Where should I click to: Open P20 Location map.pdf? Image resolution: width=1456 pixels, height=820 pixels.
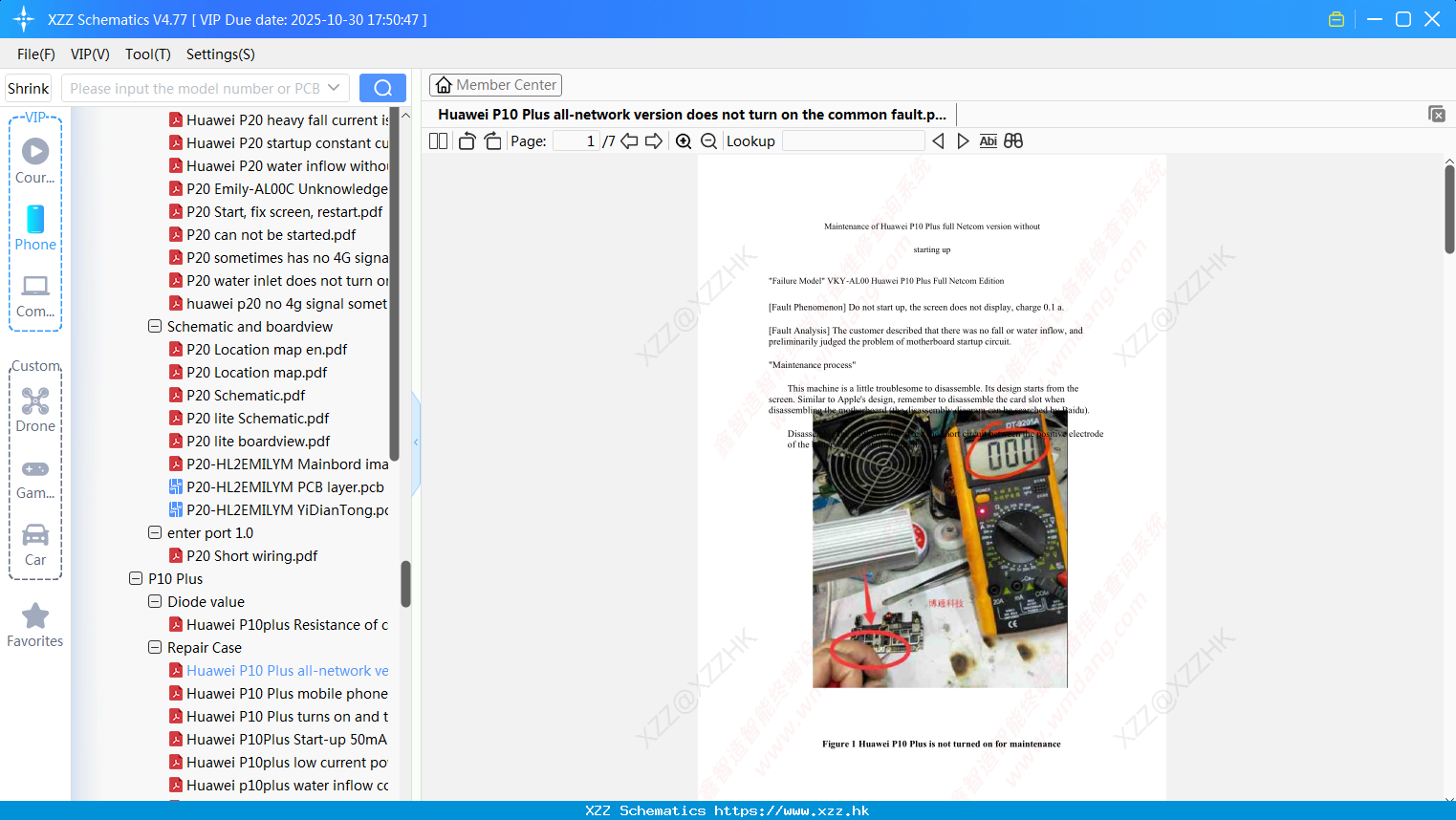(256, 373)
